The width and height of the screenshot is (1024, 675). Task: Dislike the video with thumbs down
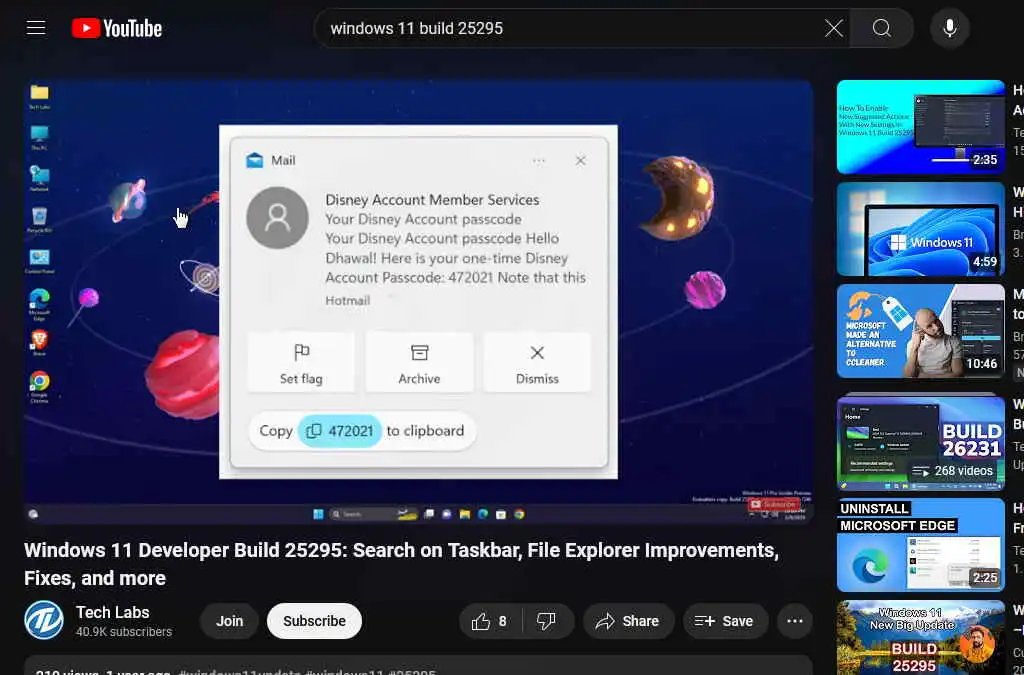pos(547,621)
